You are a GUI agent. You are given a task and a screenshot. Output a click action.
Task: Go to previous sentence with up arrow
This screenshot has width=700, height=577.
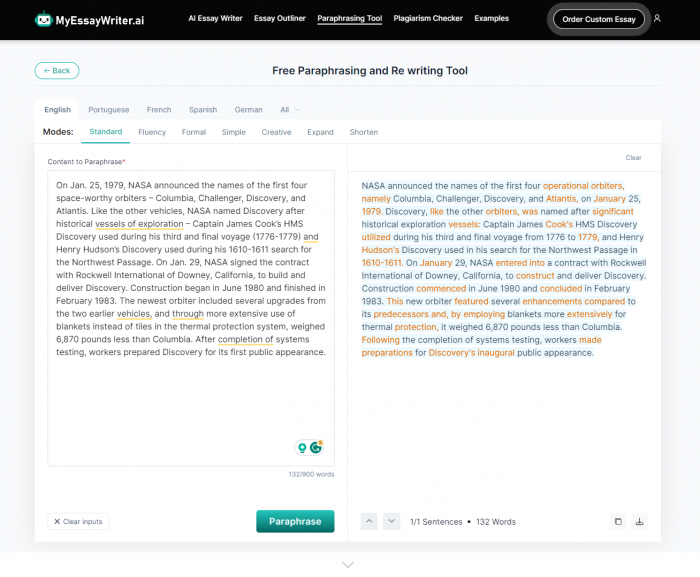(369, 521)
